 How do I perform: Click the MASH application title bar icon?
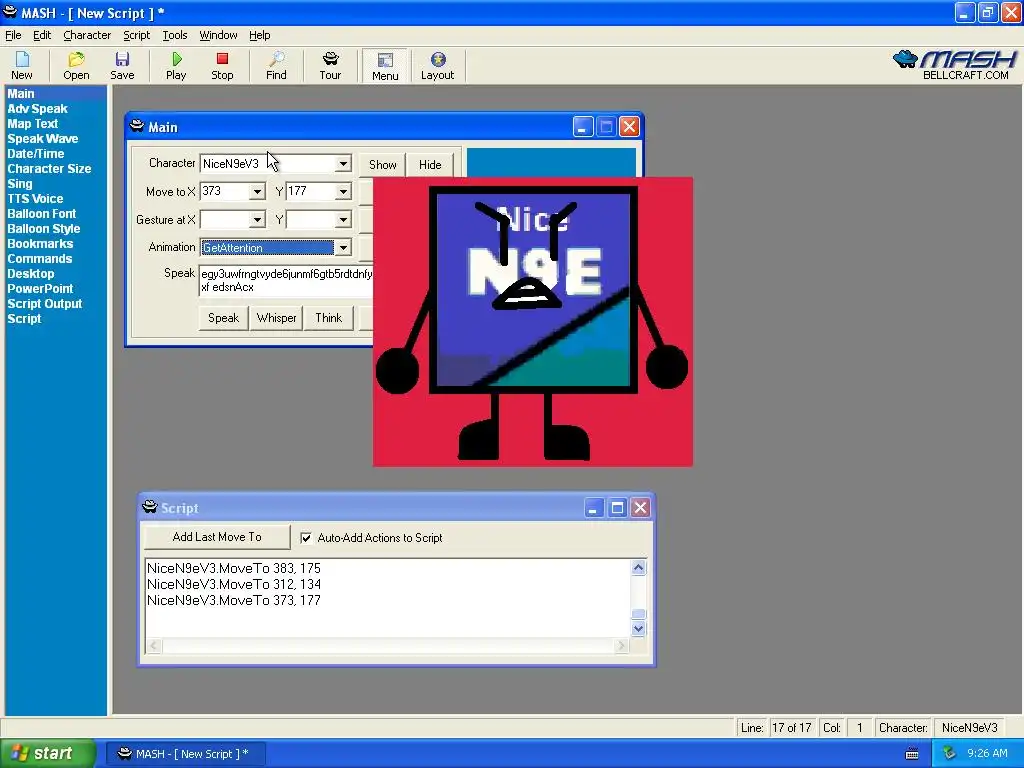(10, 12)
